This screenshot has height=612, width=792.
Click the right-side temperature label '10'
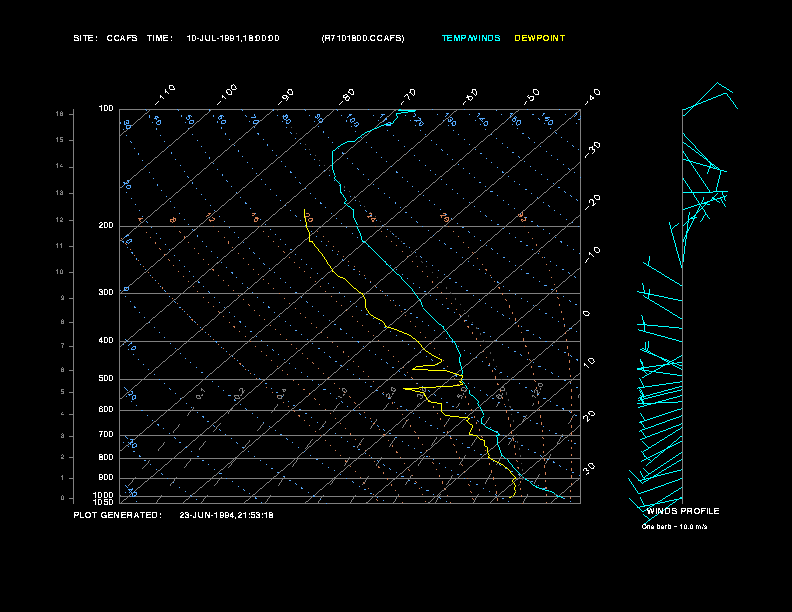(589, 363)
